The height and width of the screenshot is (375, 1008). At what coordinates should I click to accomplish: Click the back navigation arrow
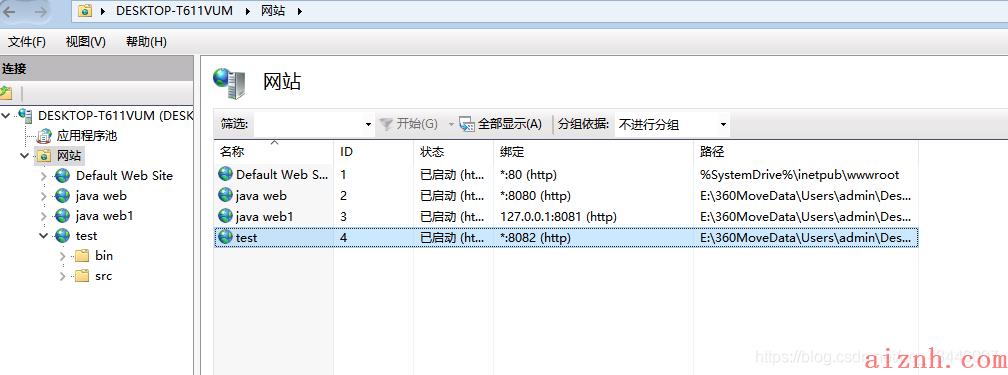click(10, 11)
